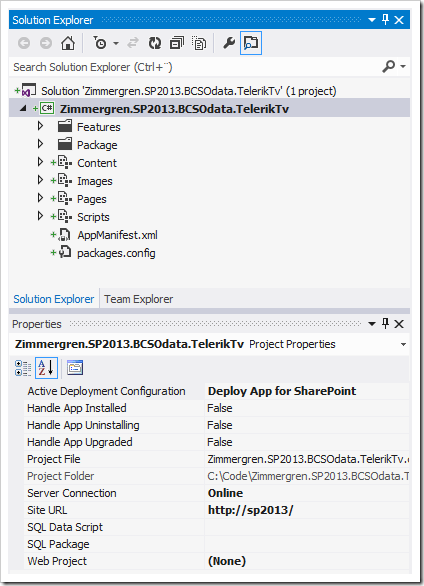Screen dimensions: 424x586
Task: Expand the Features folder
Action: coord(40,126)
